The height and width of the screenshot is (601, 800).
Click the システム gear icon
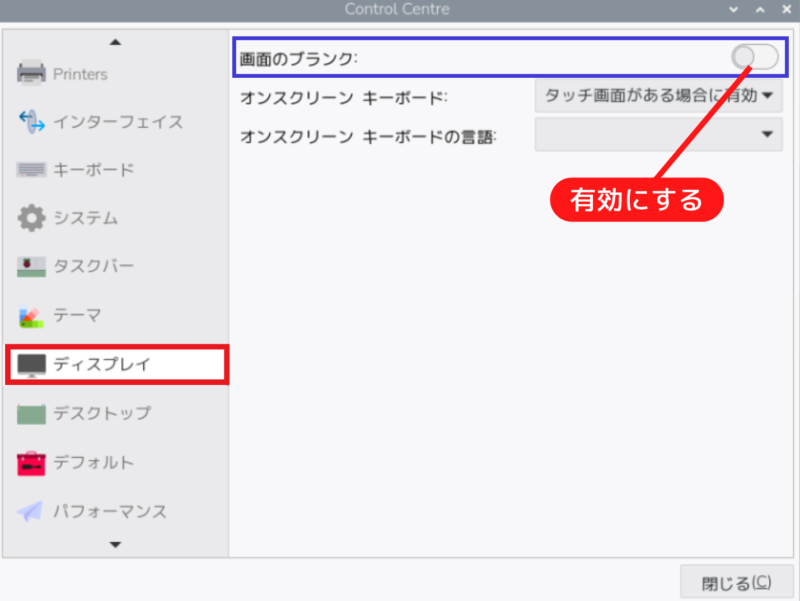pyautogui.click(x=32, y=218)
